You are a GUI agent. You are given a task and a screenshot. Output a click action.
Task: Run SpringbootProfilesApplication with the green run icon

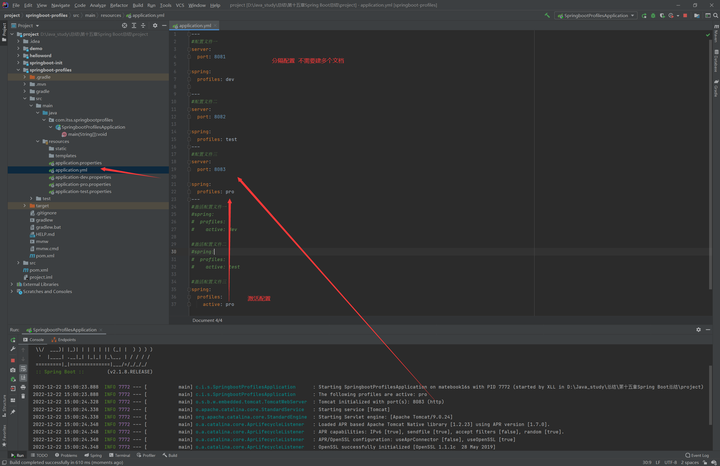point(644,15)
